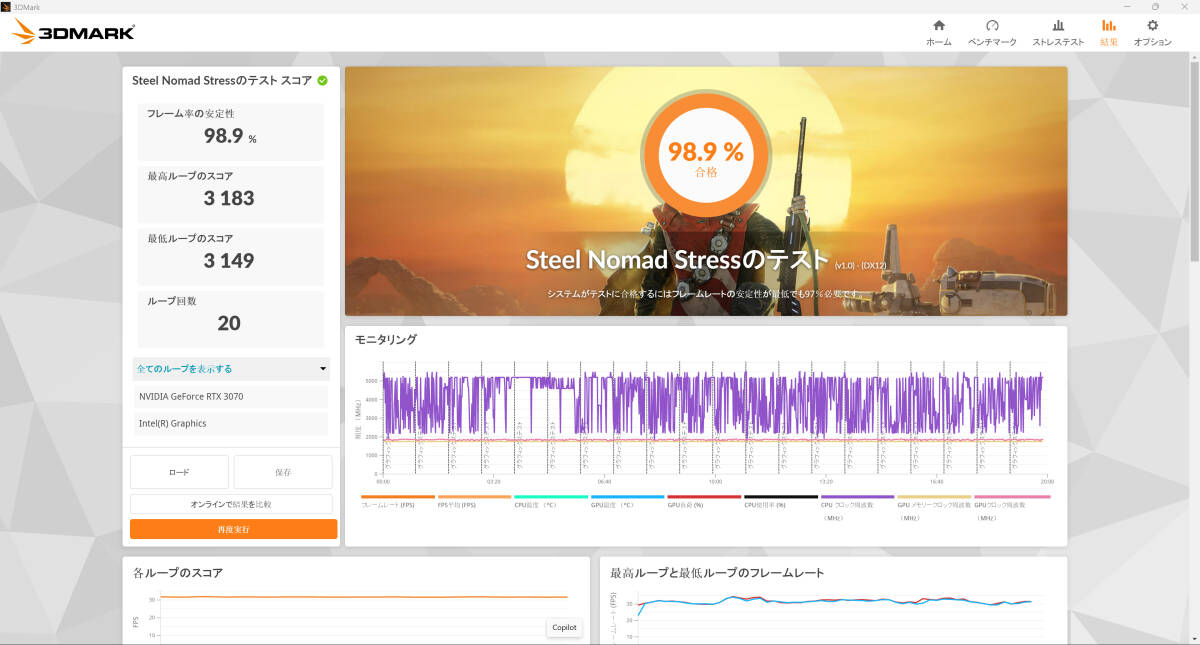Image resolution: width=1200 pixels, height=645 pixels.
Task: Toggle CPU温度 (°C) legend swatch
Action: coord(551,496)
